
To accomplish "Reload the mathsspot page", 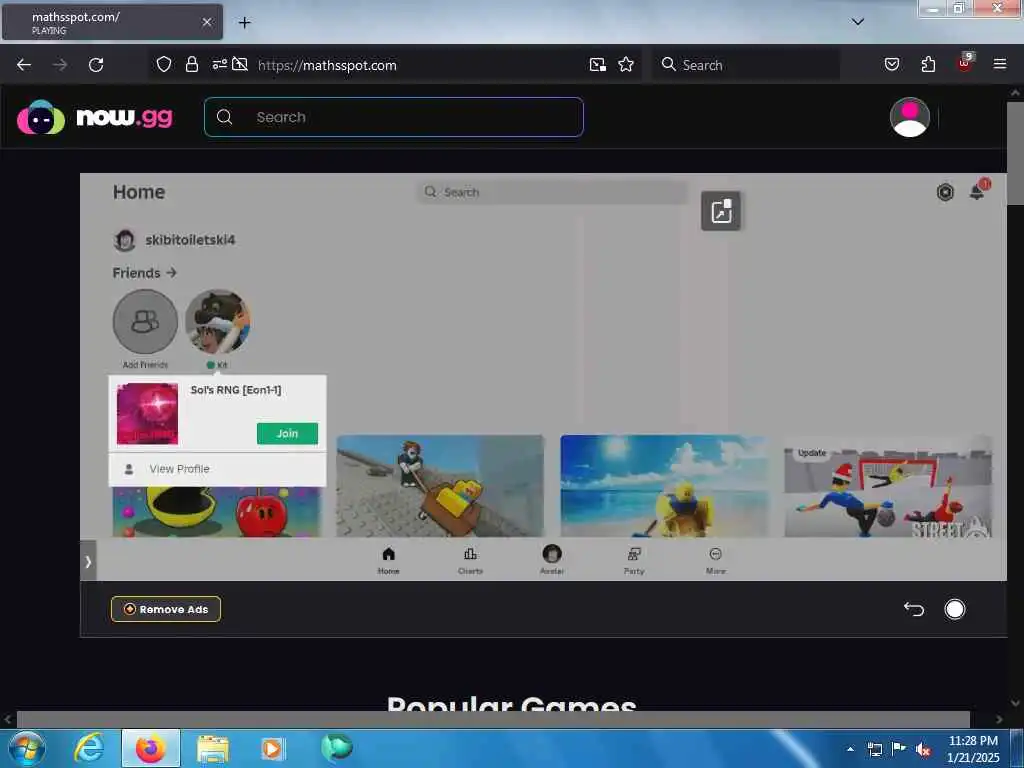I will coord(96,65).
